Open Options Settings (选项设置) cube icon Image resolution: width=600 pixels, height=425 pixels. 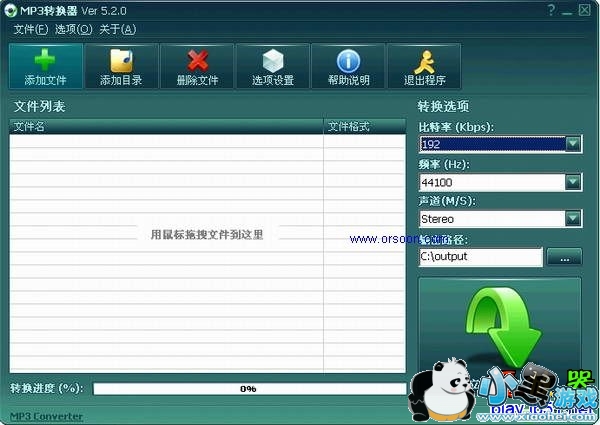coord(273,61)
